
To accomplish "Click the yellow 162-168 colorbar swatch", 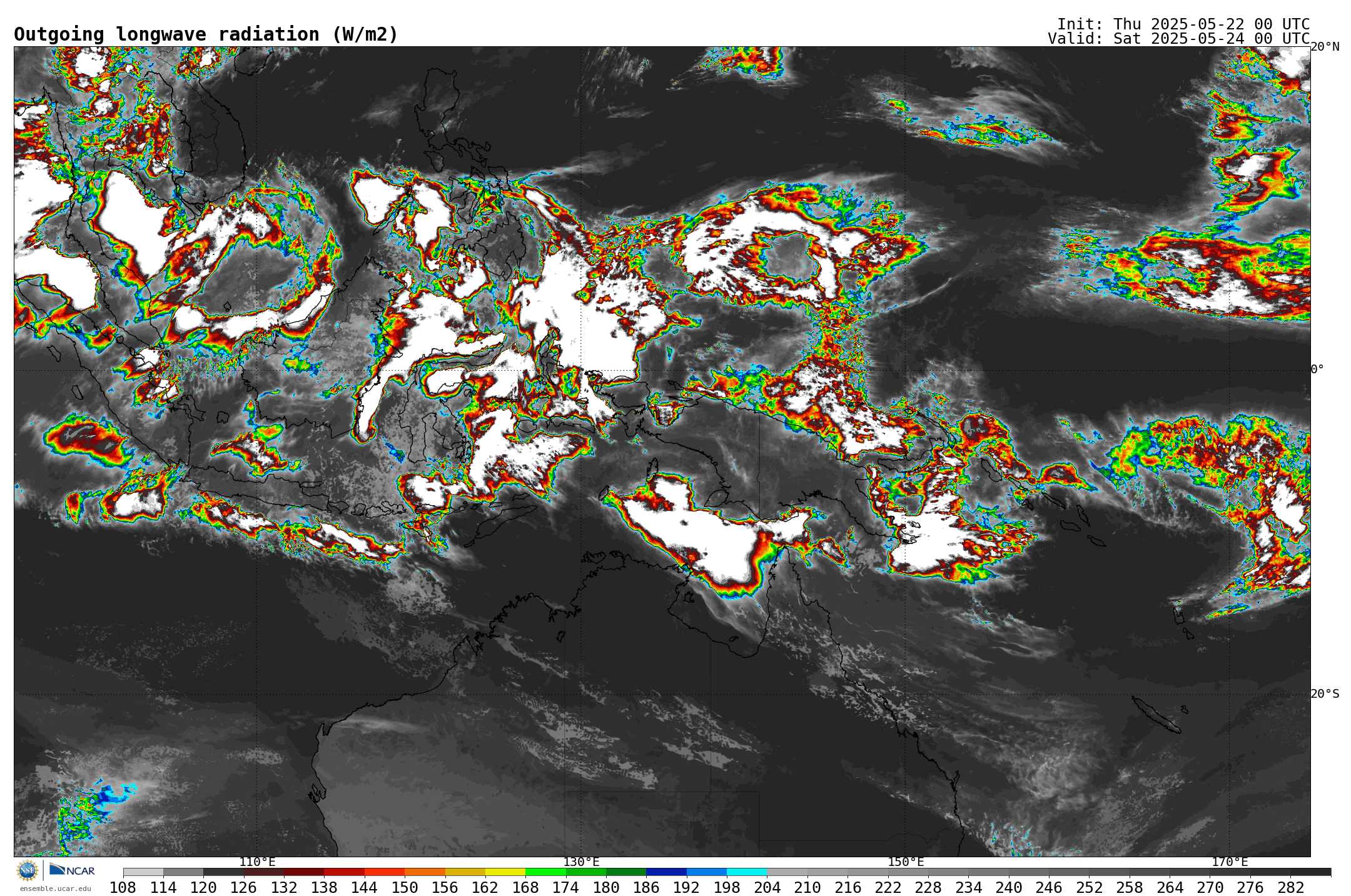I will (x=505, y=872).
